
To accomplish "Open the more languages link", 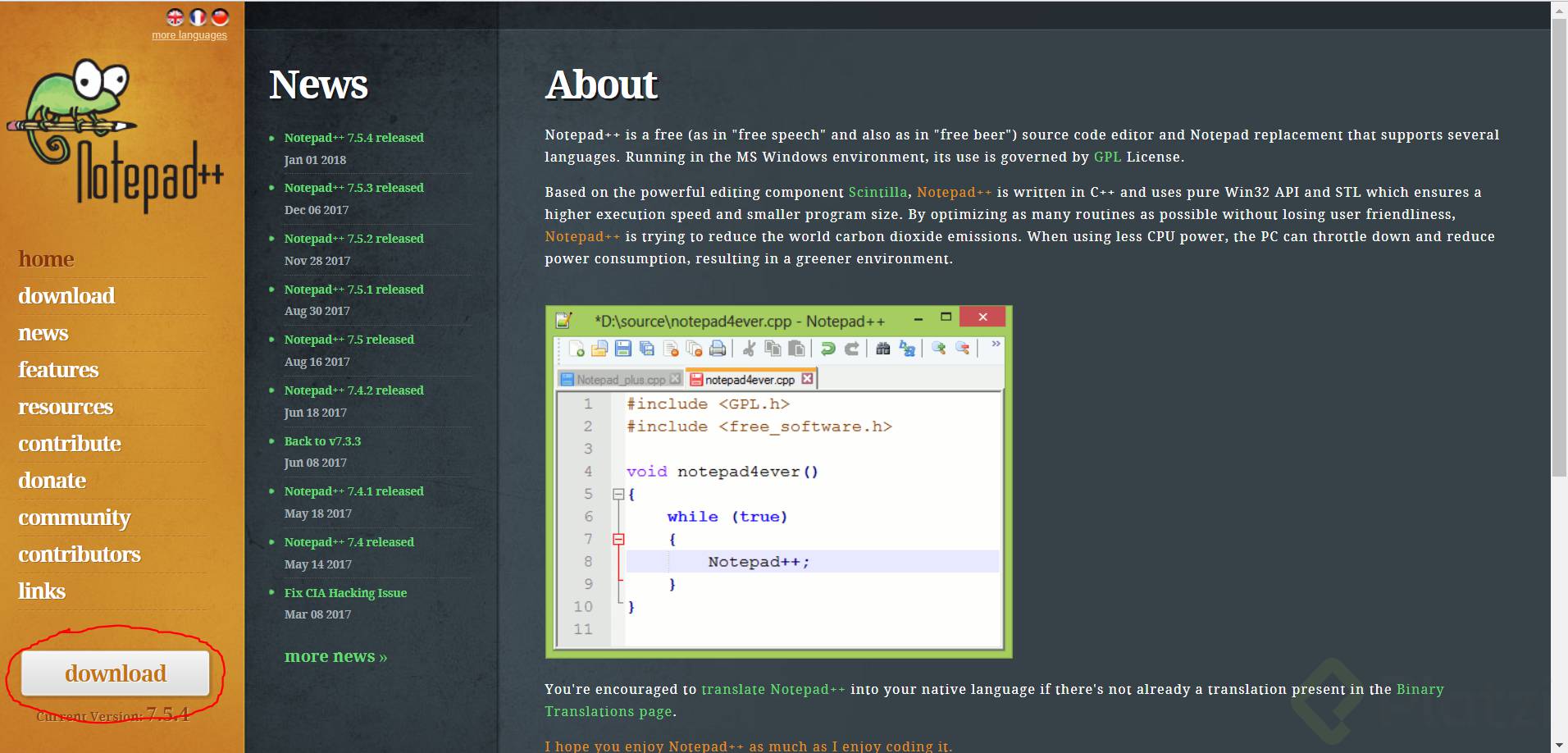I will 189,35.
